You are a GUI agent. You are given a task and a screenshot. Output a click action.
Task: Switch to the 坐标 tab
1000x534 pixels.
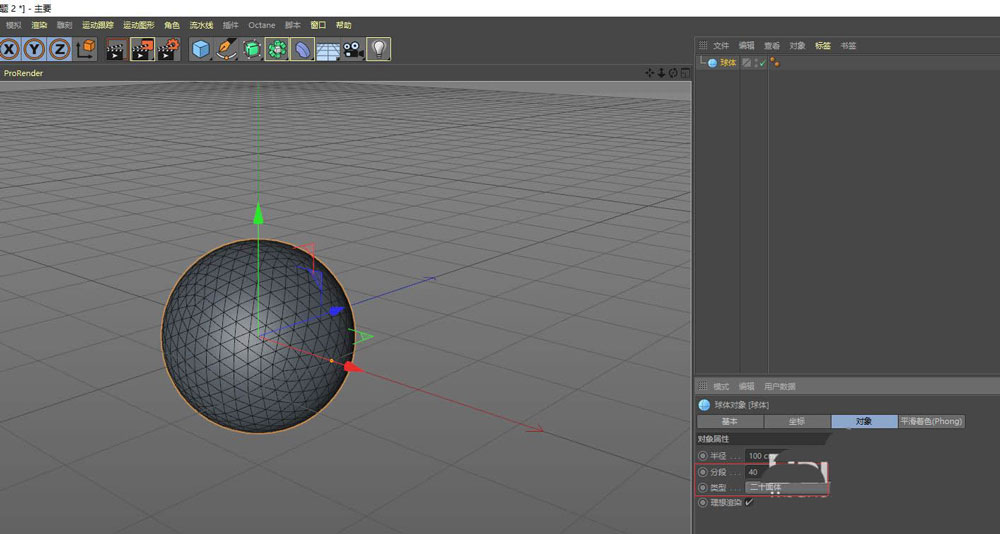(x=797, y=422)
